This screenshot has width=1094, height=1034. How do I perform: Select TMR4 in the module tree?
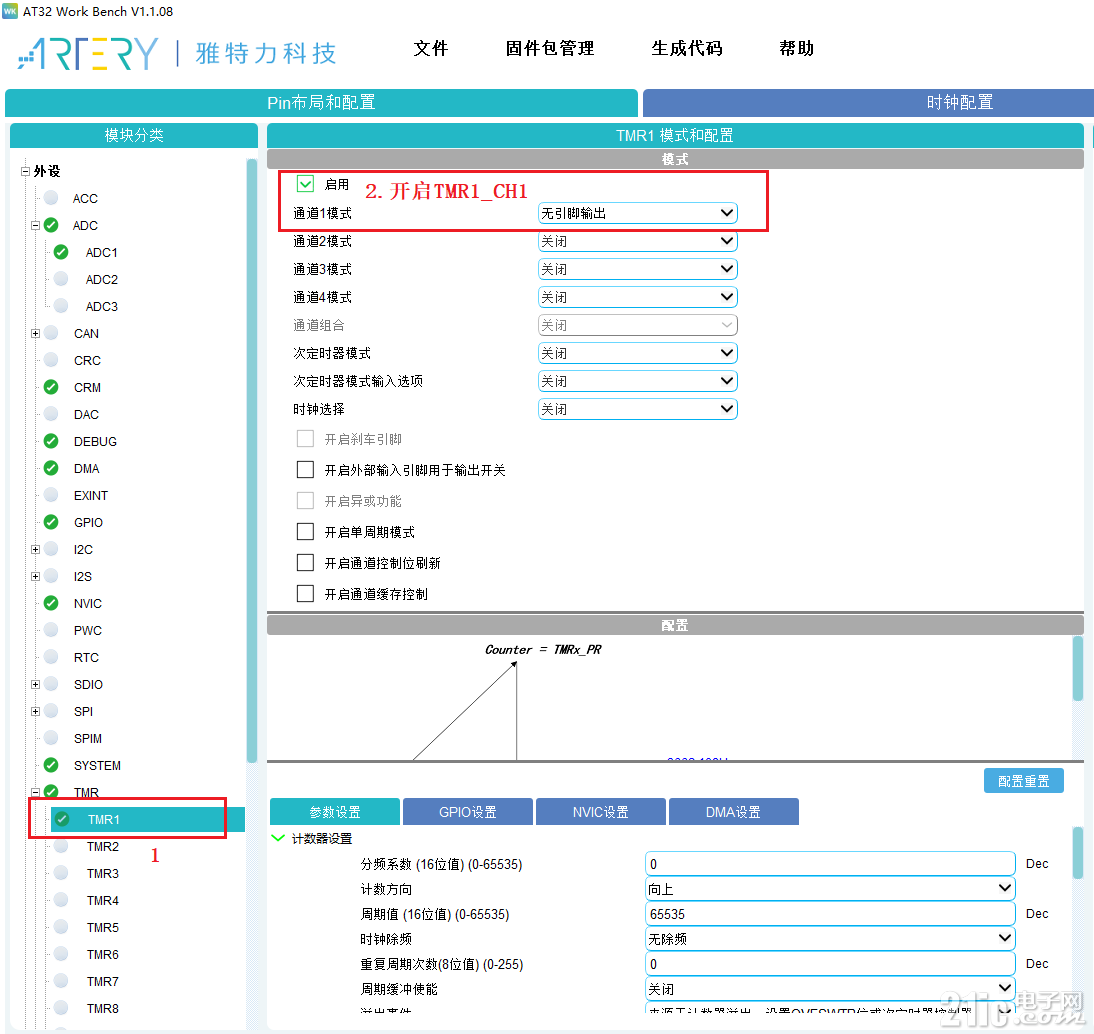tap(103, 900)
